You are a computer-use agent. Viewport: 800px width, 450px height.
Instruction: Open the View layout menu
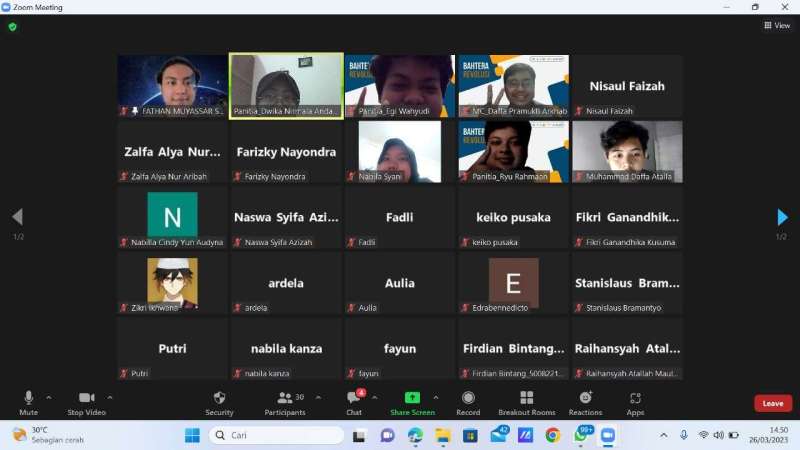pyautogui.click(x=777, y=26)
